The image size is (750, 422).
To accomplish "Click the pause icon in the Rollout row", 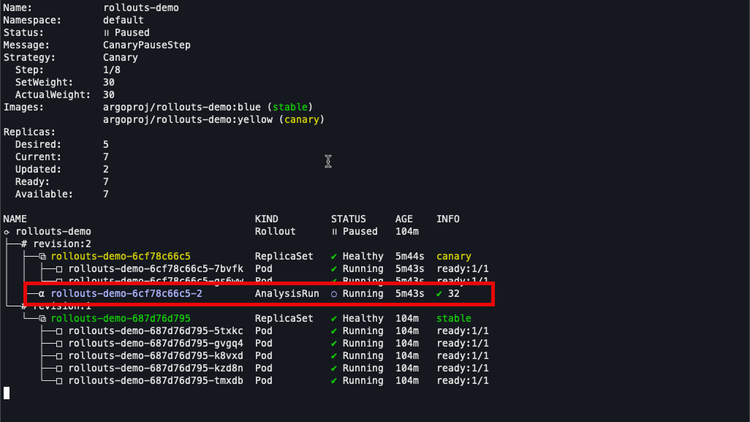I will click(335, 231).
